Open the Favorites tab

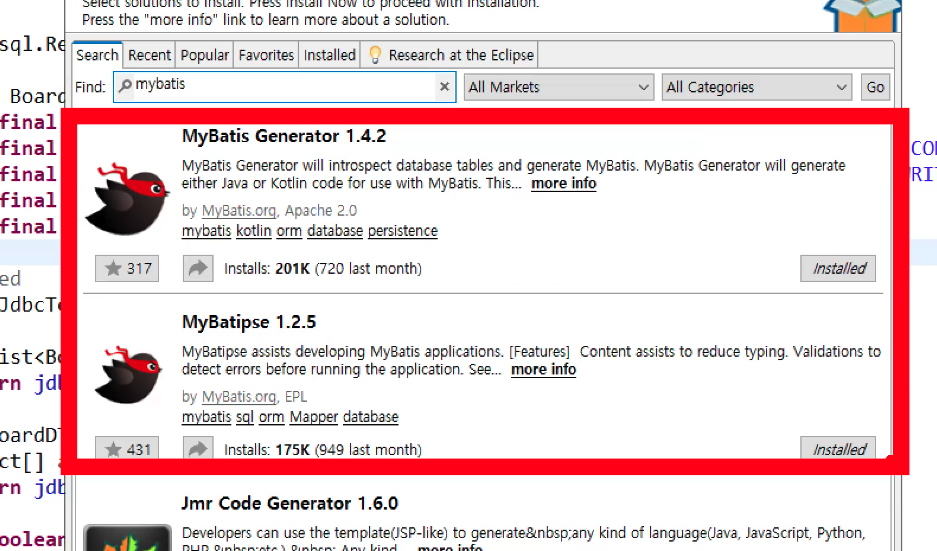pos(266,55)
